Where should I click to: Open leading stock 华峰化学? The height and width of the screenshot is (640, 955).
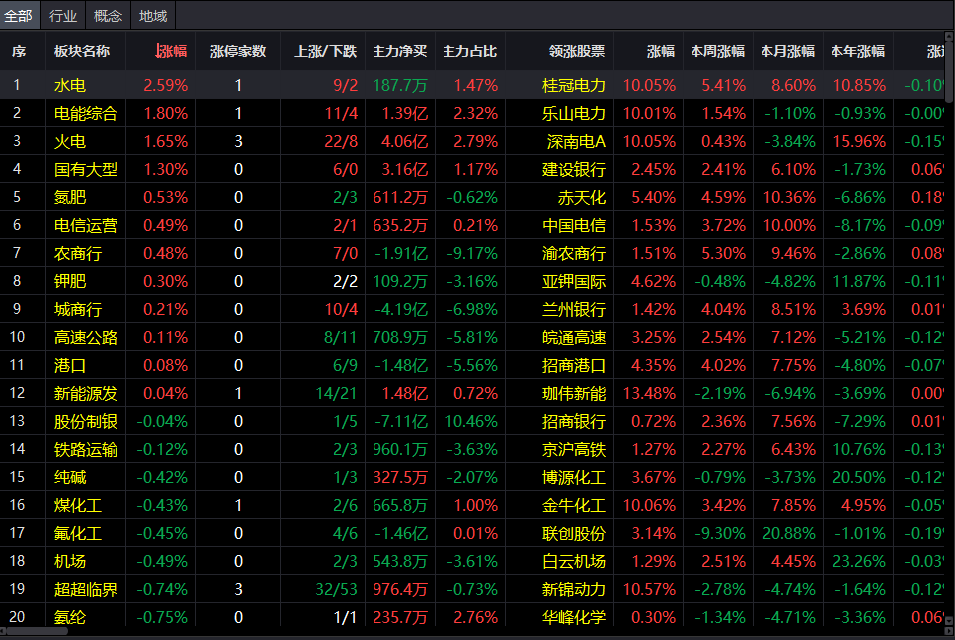point(574,617)
